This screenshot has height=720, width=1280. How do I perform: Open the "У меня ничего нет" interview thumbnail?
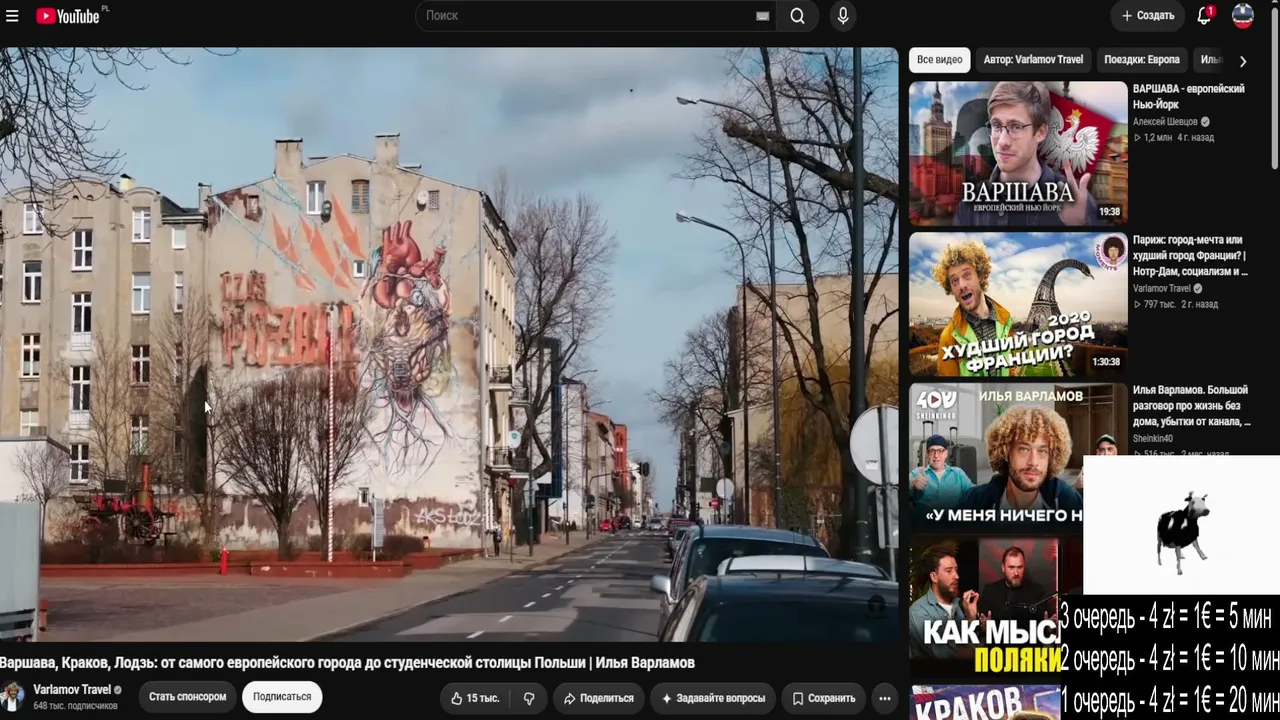point(996,456)
